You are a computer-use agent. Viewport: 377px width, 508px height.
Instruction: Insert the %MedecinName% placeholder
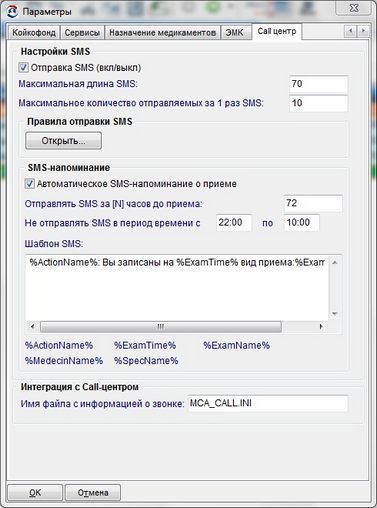(x=64, y=361)
